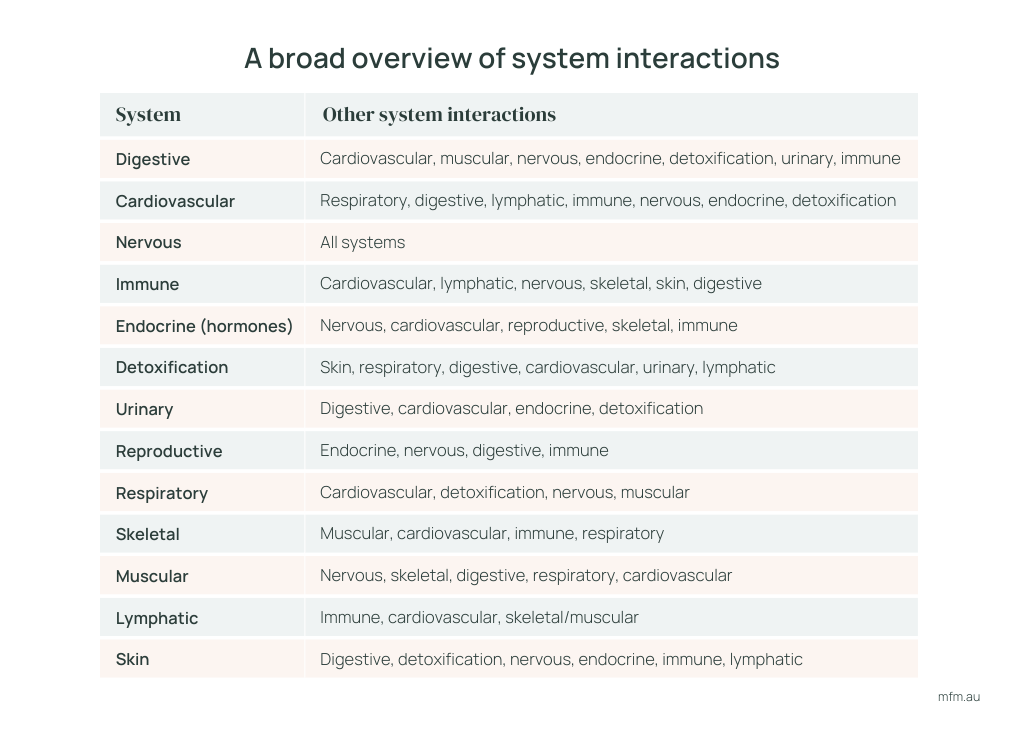This screenshot has width=1024, height=738.
Task: Select interactions cell starting 'Cardiovascular, muscular, nervous'
Action: click(x=610, y=159)
